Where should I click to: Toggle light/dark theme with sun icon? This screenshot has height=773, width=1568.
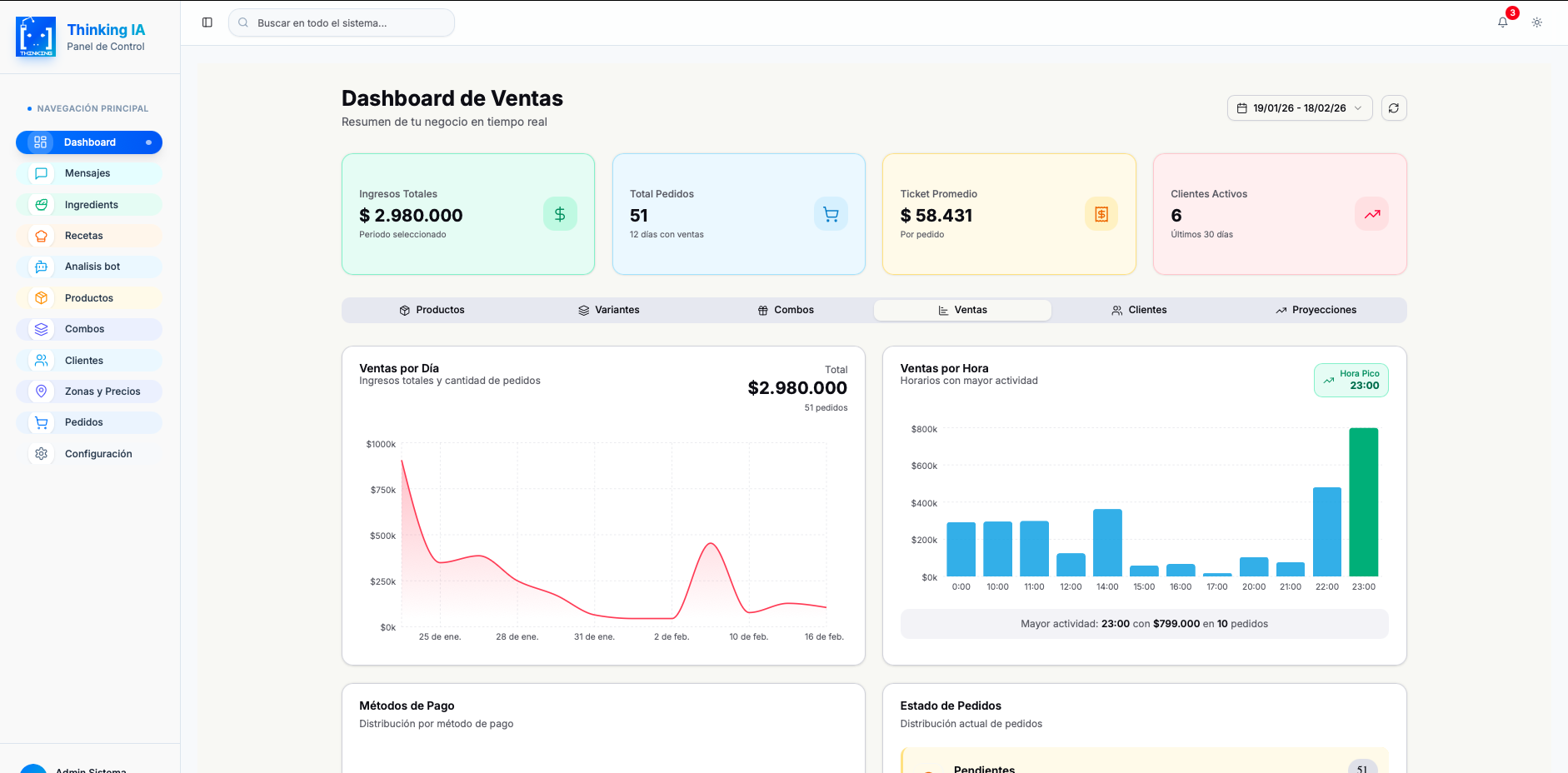1537,22
